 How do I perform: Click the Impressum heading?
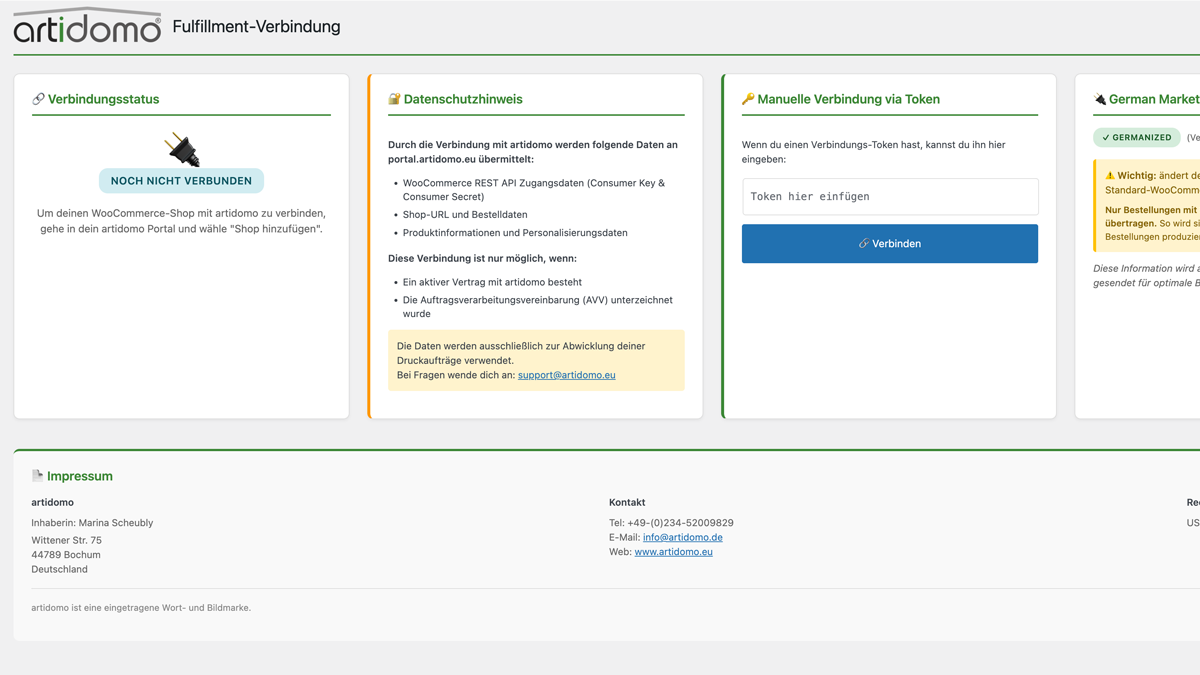click(x=80, y=476)
